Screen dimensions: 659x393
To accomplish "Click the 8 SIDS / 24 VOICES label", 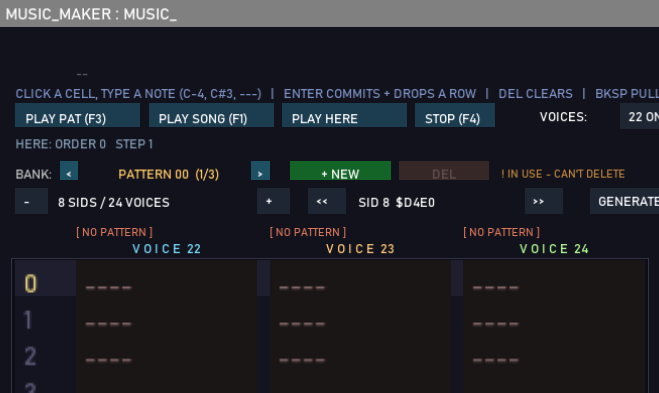I will tap(114, 203).
